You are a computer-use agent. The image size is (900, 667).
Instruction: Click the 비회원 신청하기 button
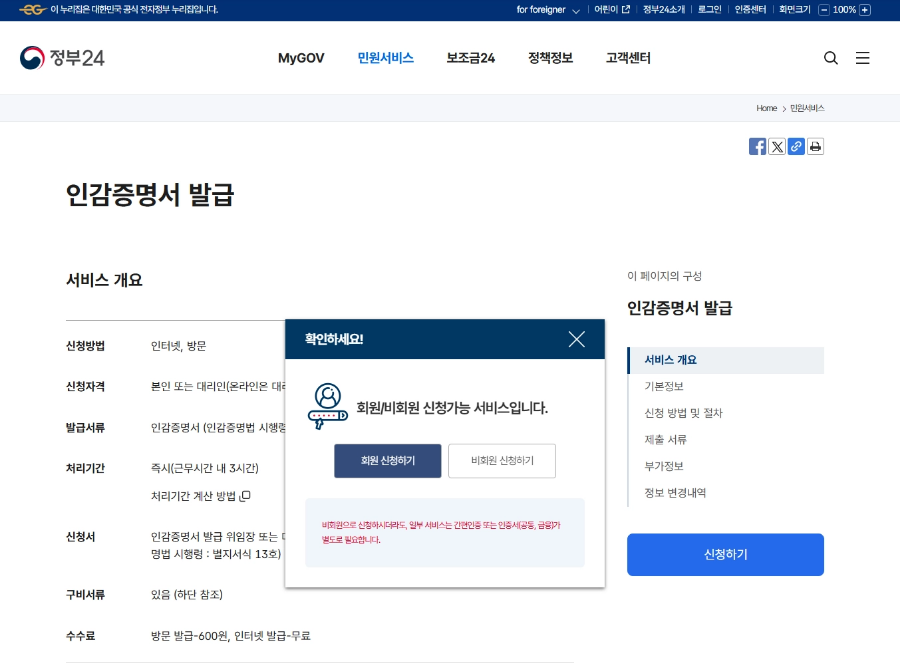[x=502, y=461]
